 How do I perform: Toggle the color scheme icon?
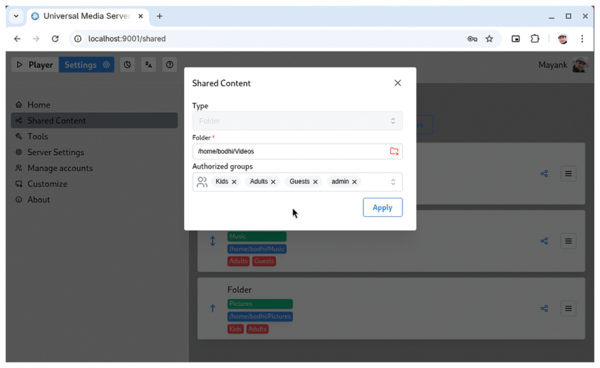coord(127,65)
